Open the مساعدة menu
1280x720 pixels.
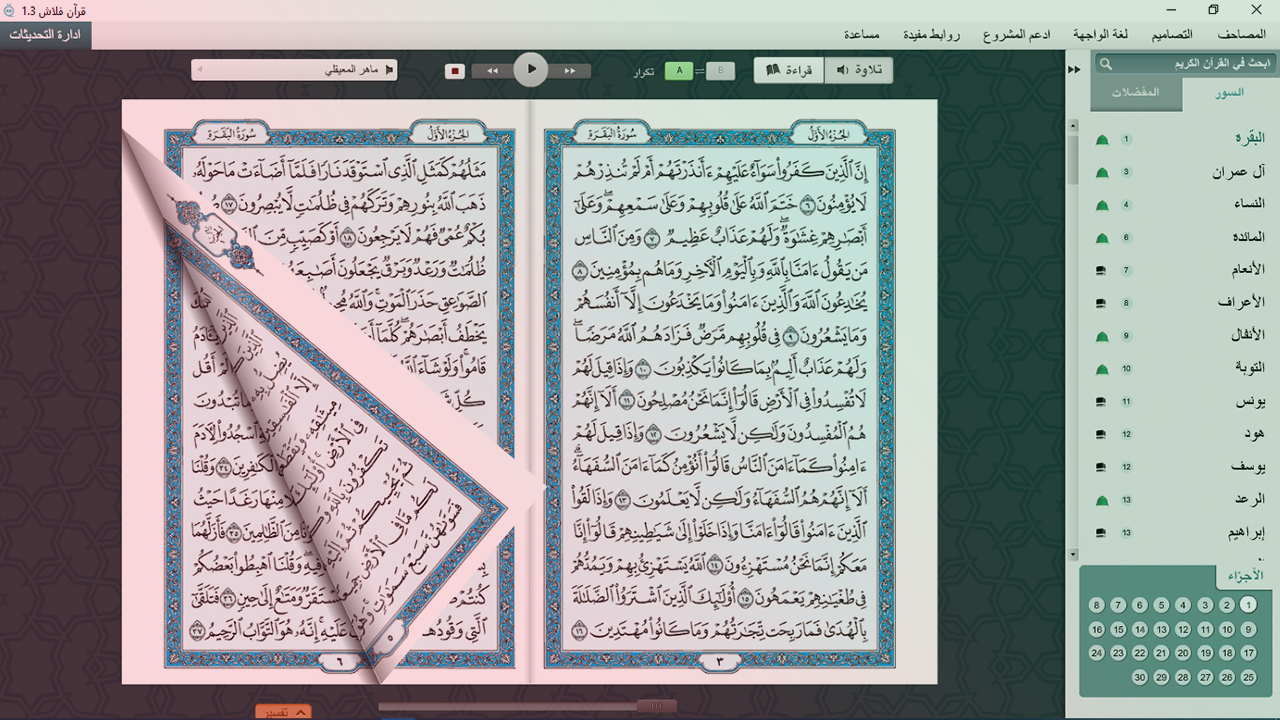(861, 34)
